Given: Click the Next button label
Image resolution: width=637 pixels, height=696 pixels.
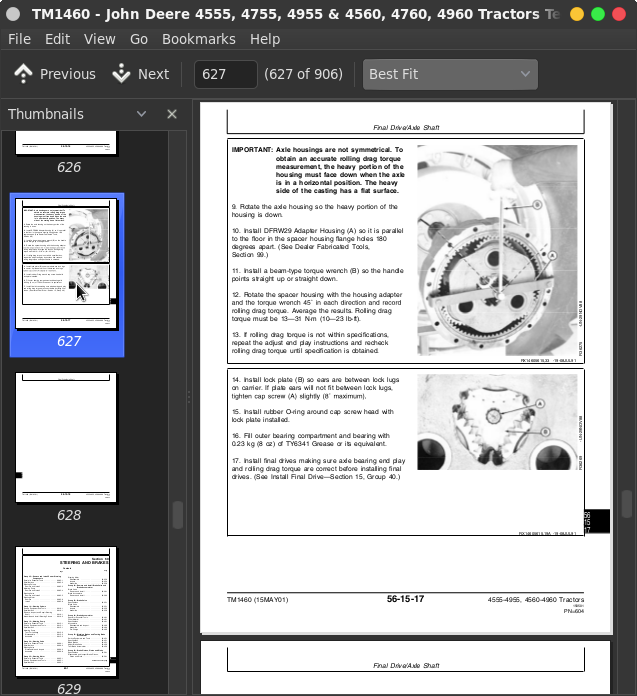Looking at the screenshot, I should tap(153, 74).
